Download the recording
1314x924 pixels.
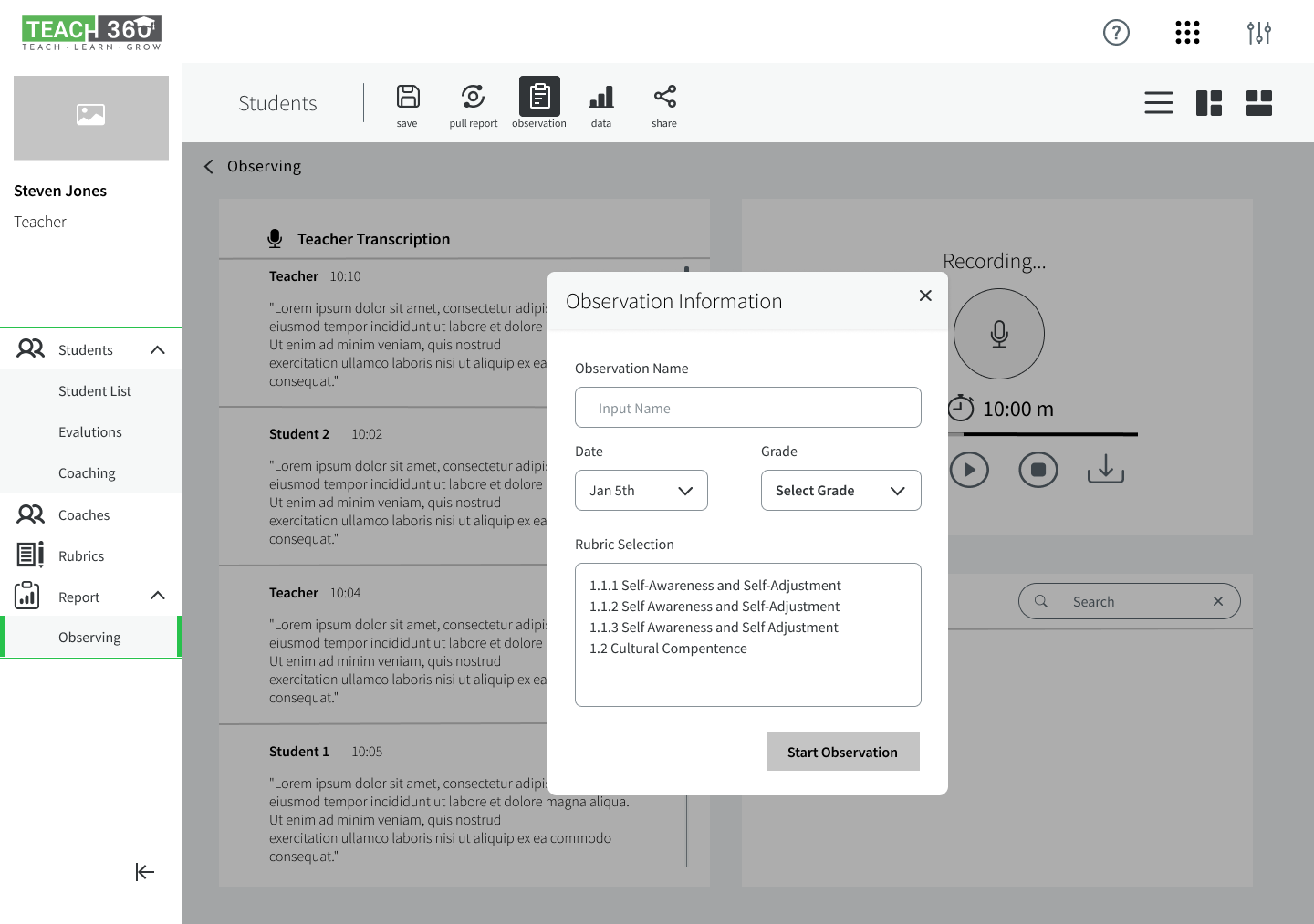pyautogui.click(x=1106, y=469)
